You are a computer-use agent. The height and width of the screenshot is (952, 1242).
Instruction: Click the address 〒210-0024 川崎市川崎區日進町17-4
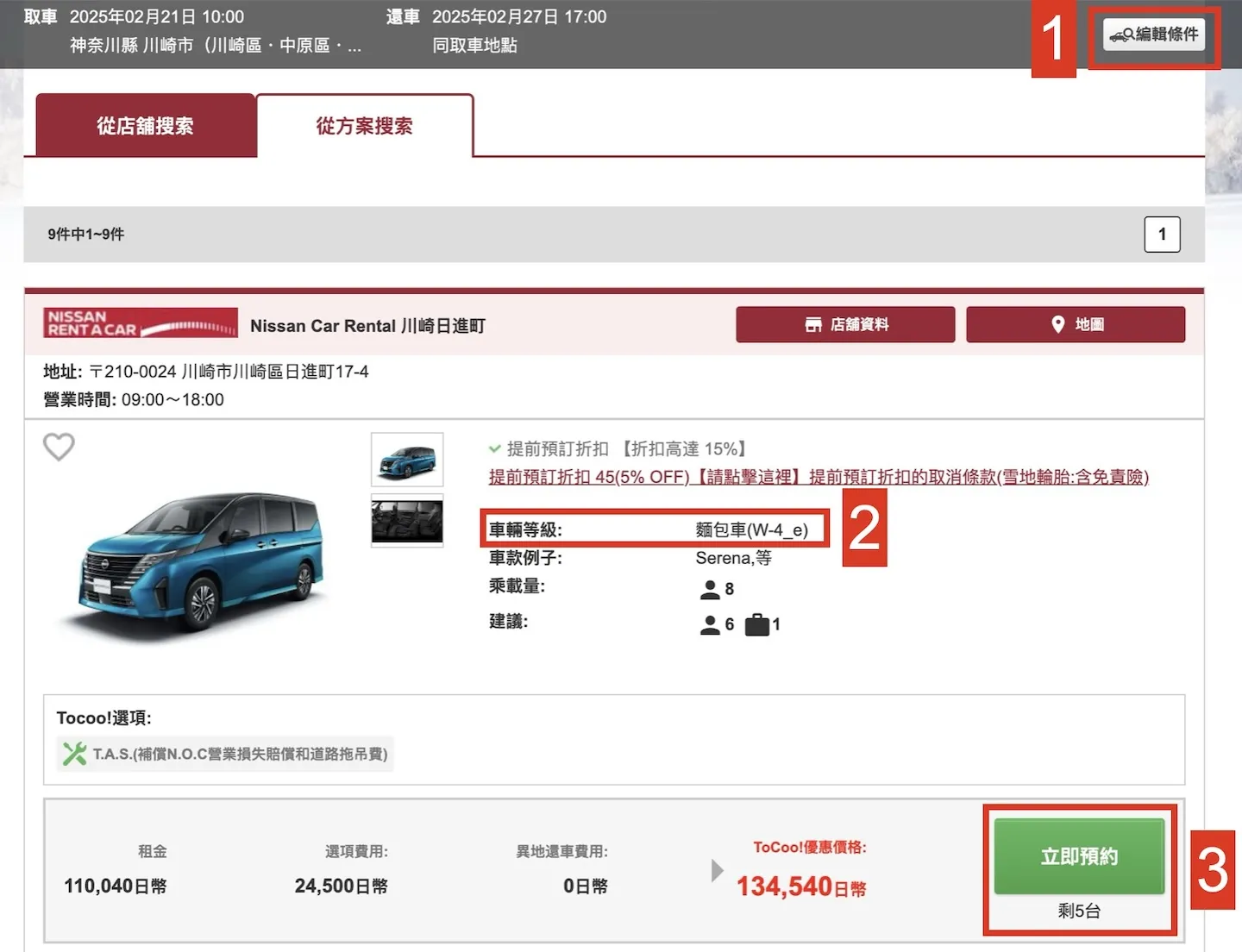pos(229,372)
